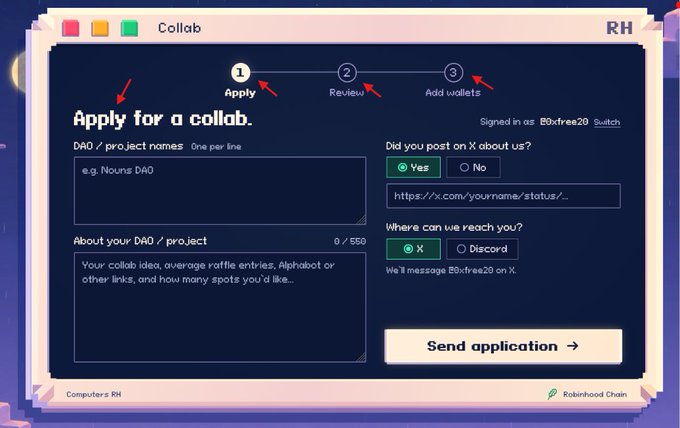The width and height of the screenshot is (680, 428).
Task: Focus the About your DAO / project text area
Action: (220, 307)
